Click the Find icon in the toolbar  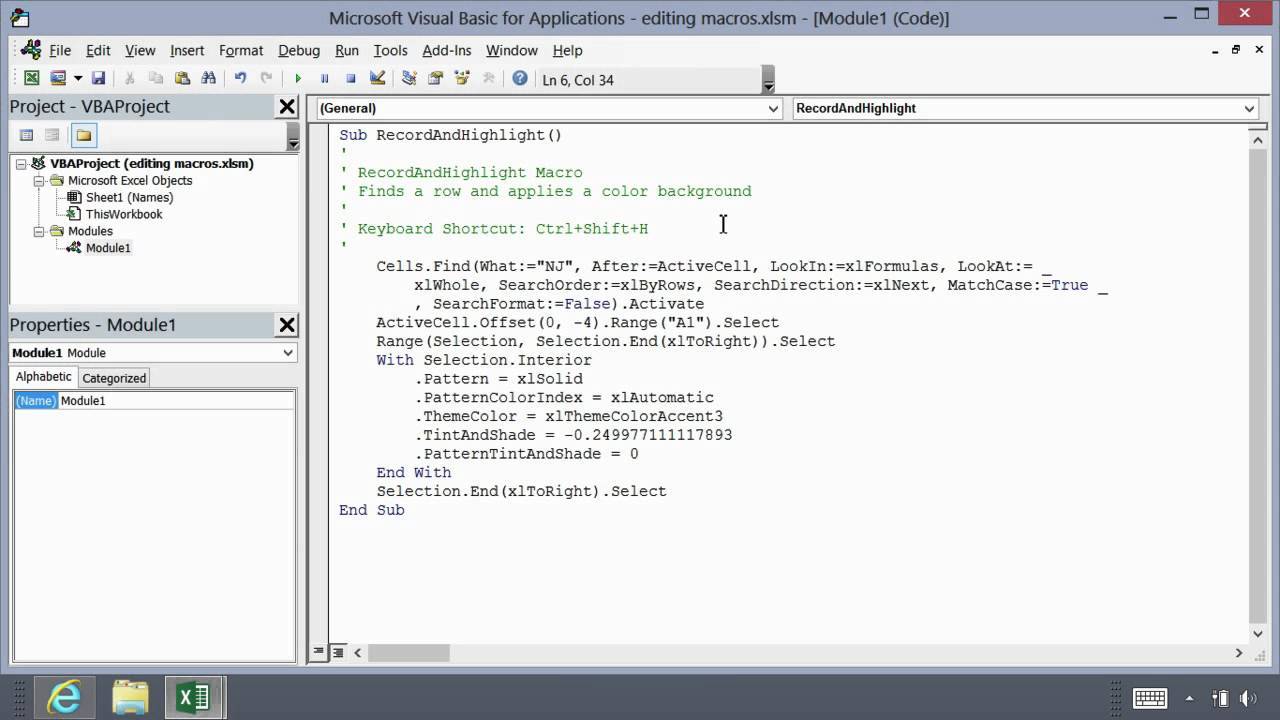click(210, 79)
